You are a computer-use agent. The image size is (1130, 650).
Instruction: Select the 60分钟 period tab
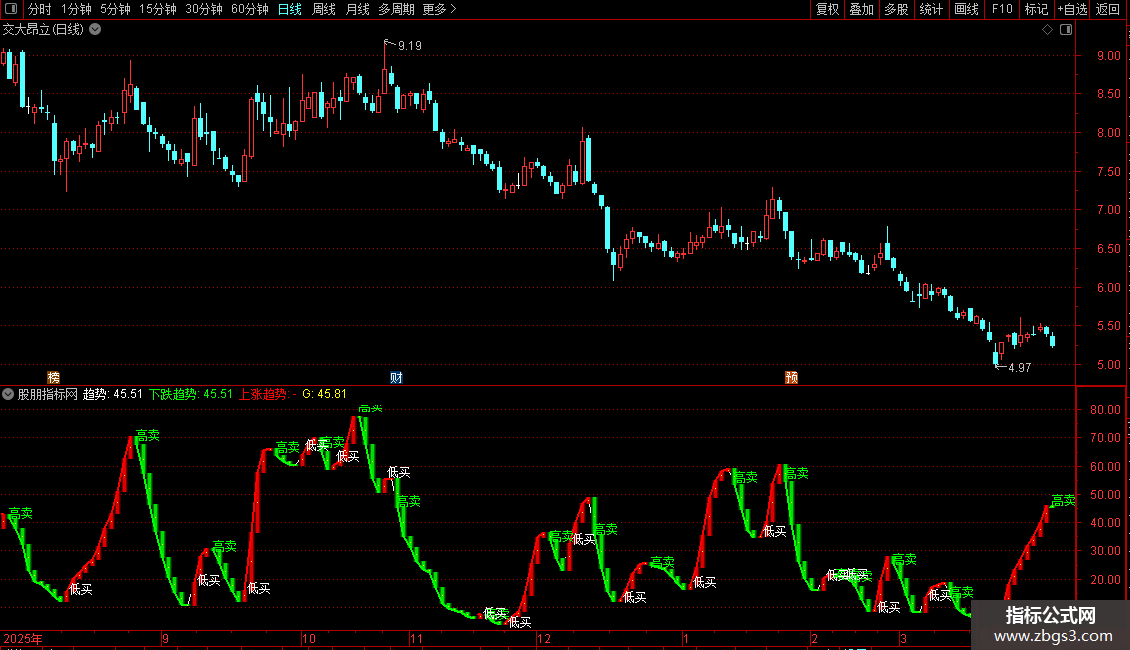tap(250, 9)
